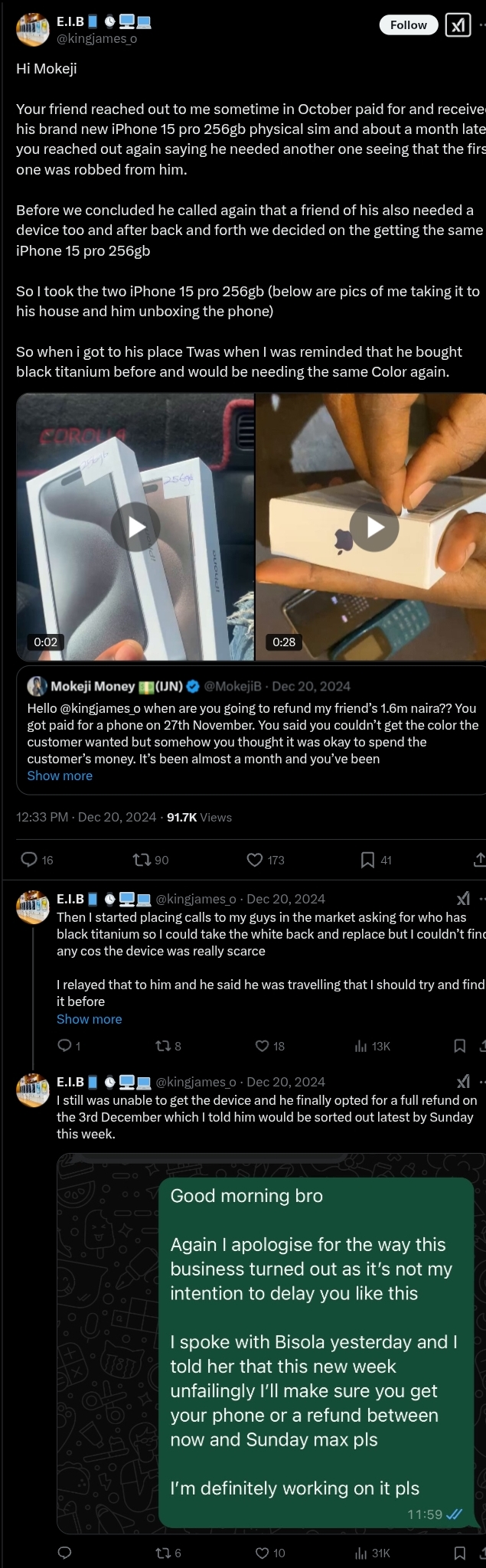Image resolution: width=486 pixels, height=1568 pixels.
Task: Expand first reply text with Show more
Action: 89,1019
